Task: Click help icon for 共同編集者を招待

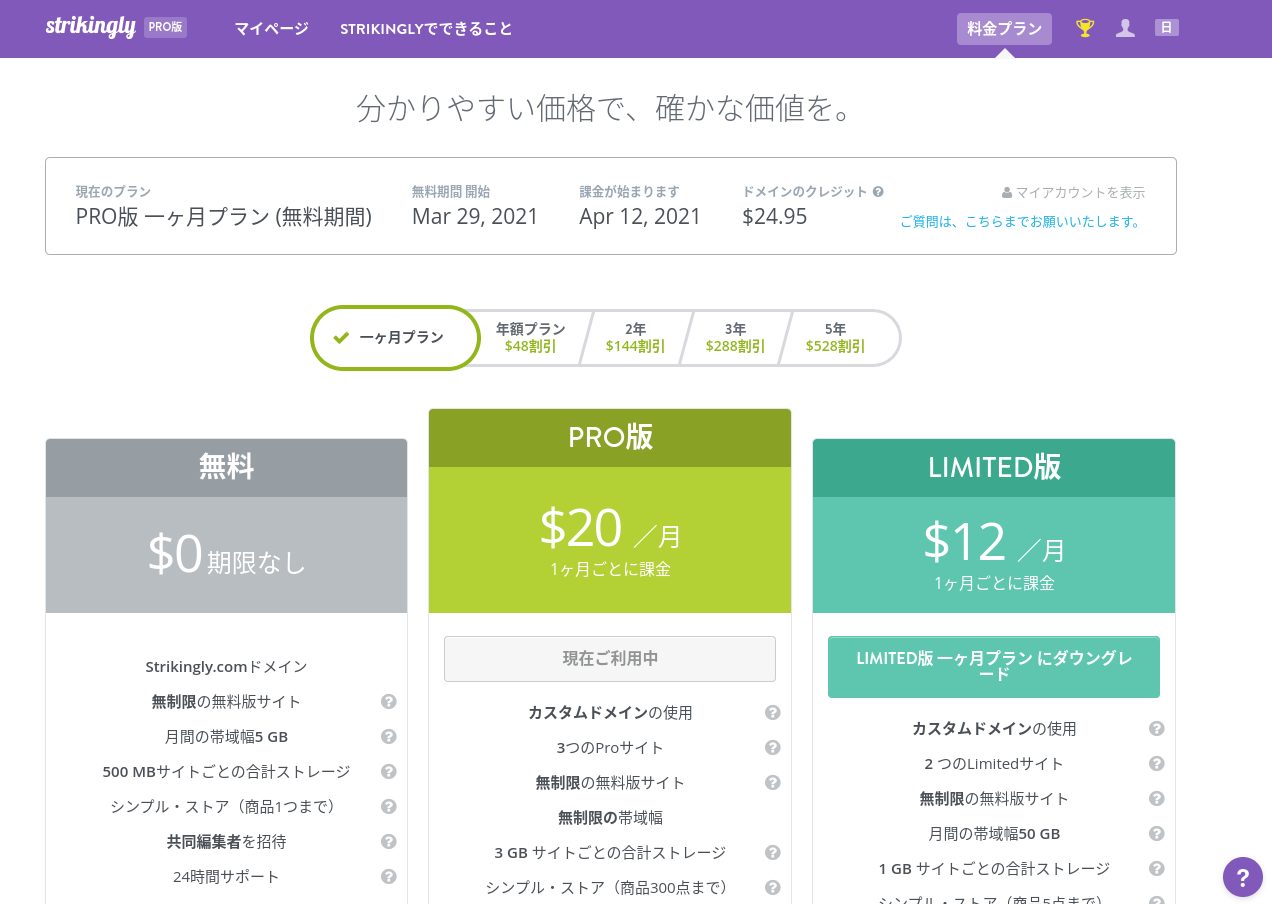Action: coord(389,842)
